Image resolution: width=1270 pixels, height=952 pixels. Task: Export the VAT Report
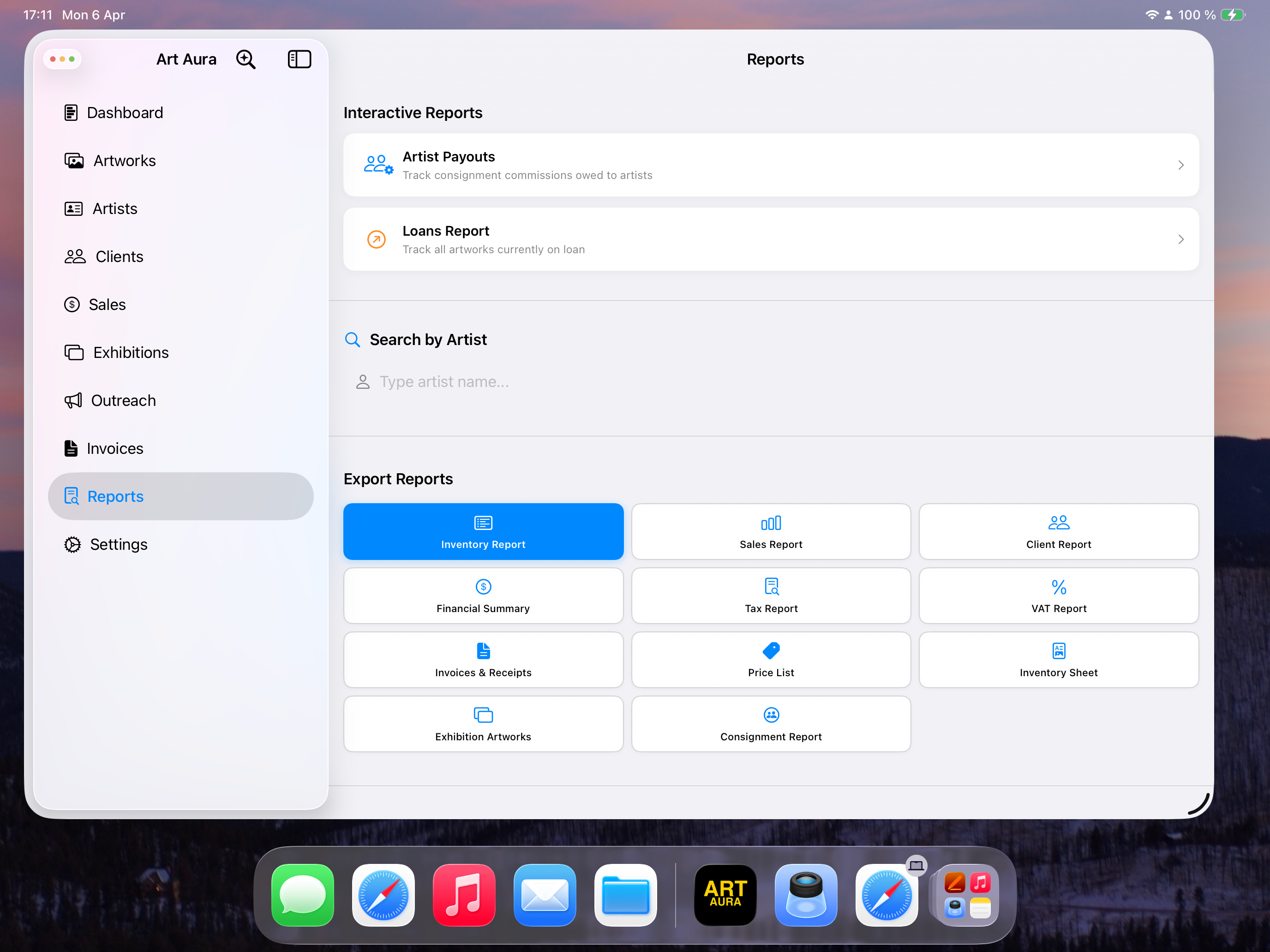(1058, 595)
